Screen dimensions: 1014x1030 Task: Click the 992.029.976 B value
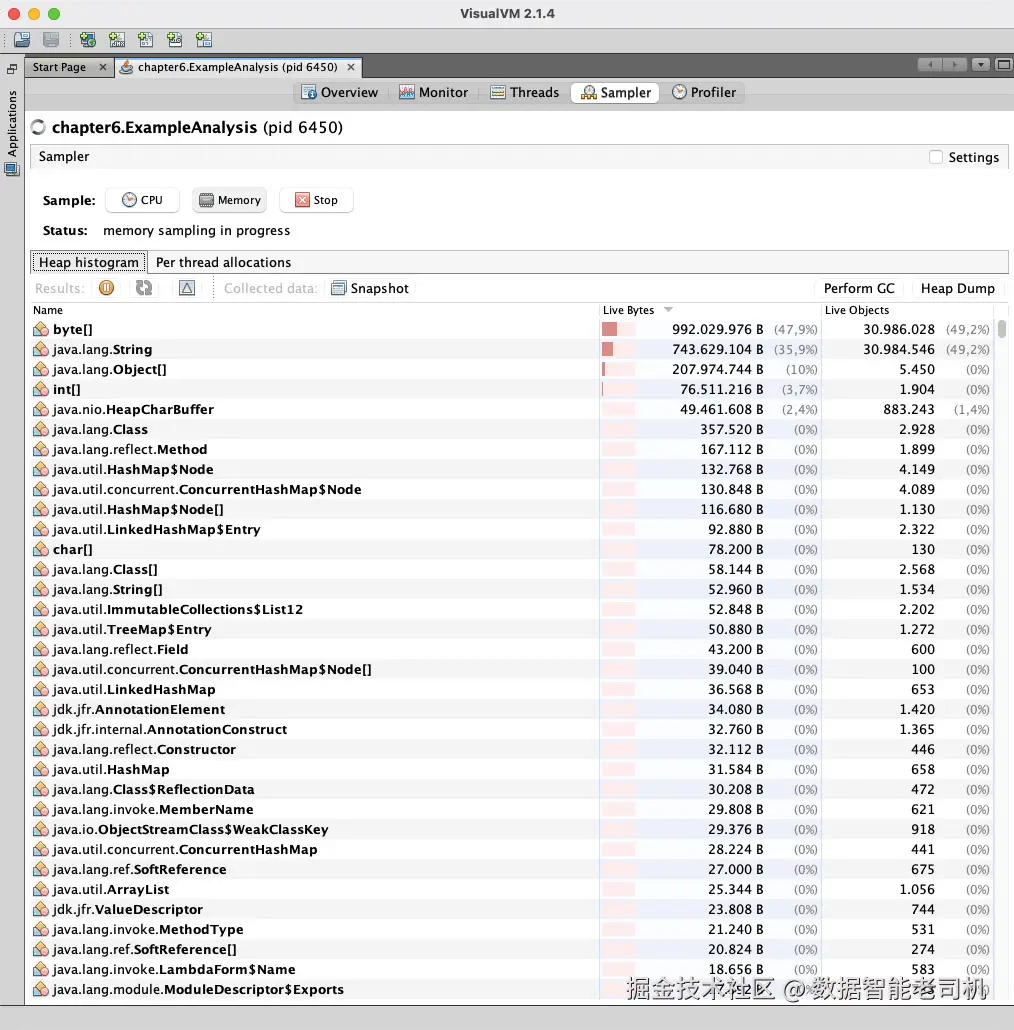point(718,329)
